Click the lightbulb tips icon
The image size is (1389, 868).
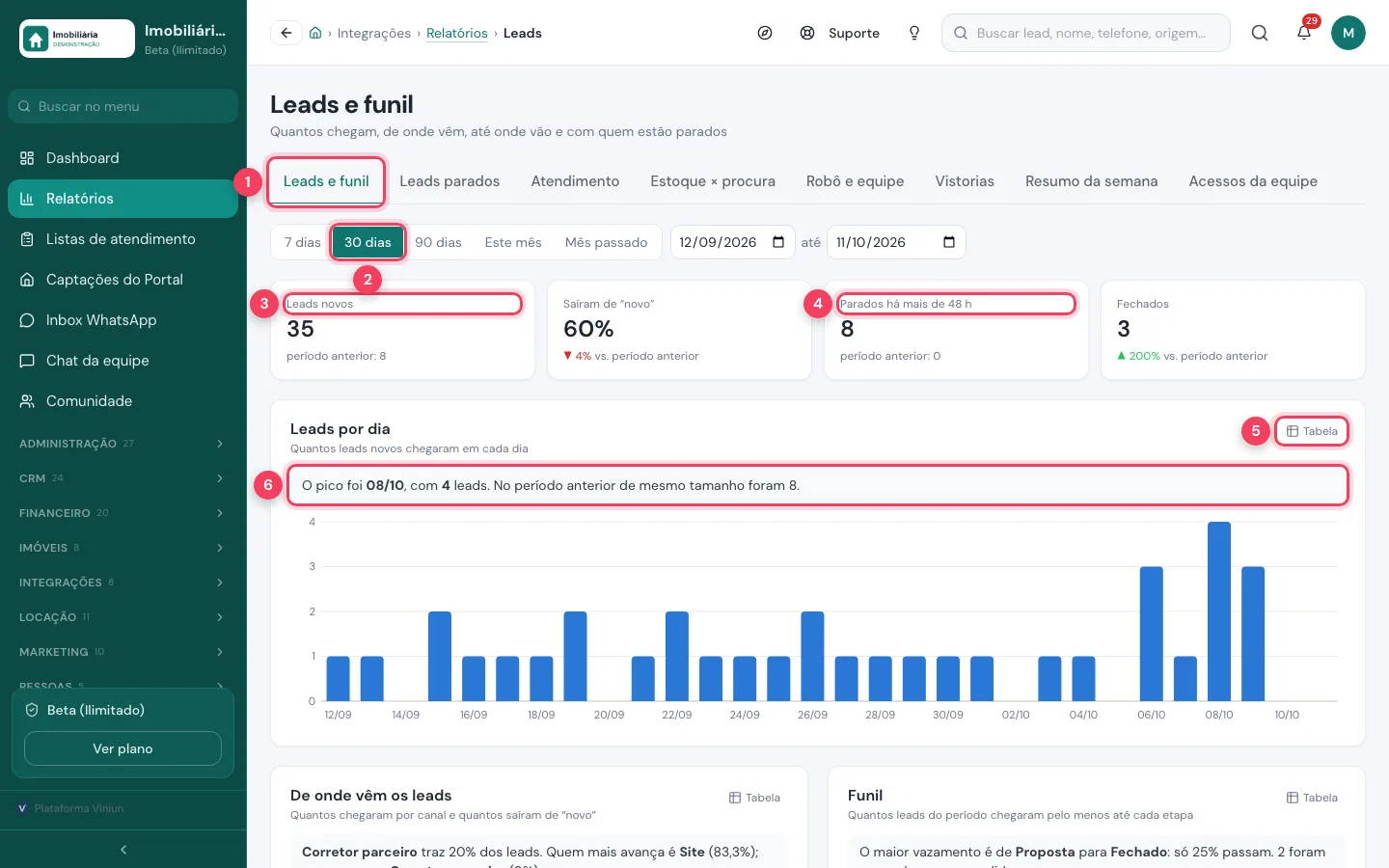[914, 33]
